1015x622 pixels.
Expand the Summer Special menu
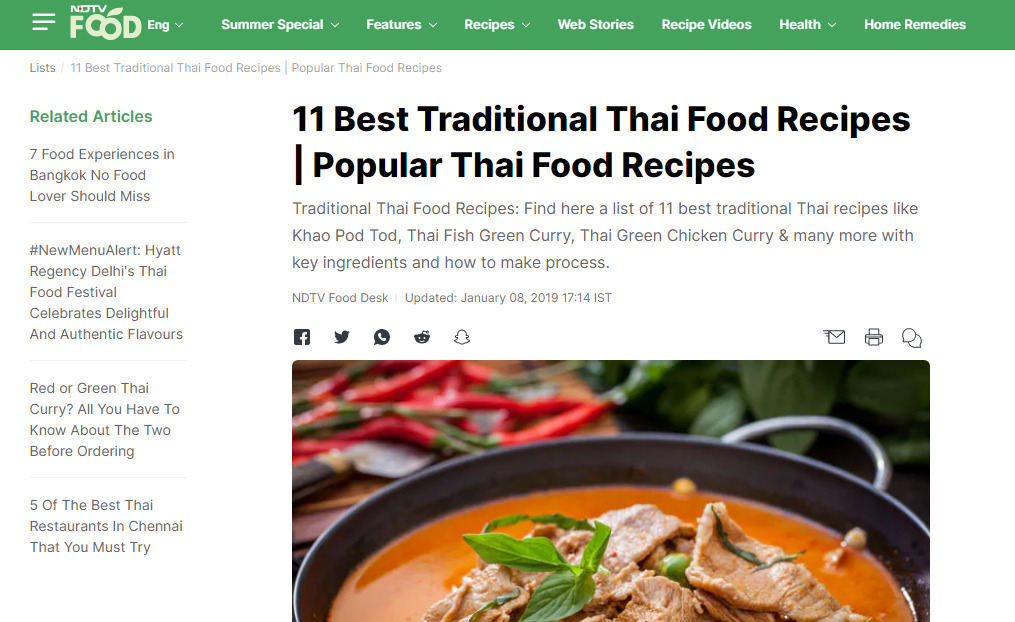pyautogui.click(x=280, y=25)
